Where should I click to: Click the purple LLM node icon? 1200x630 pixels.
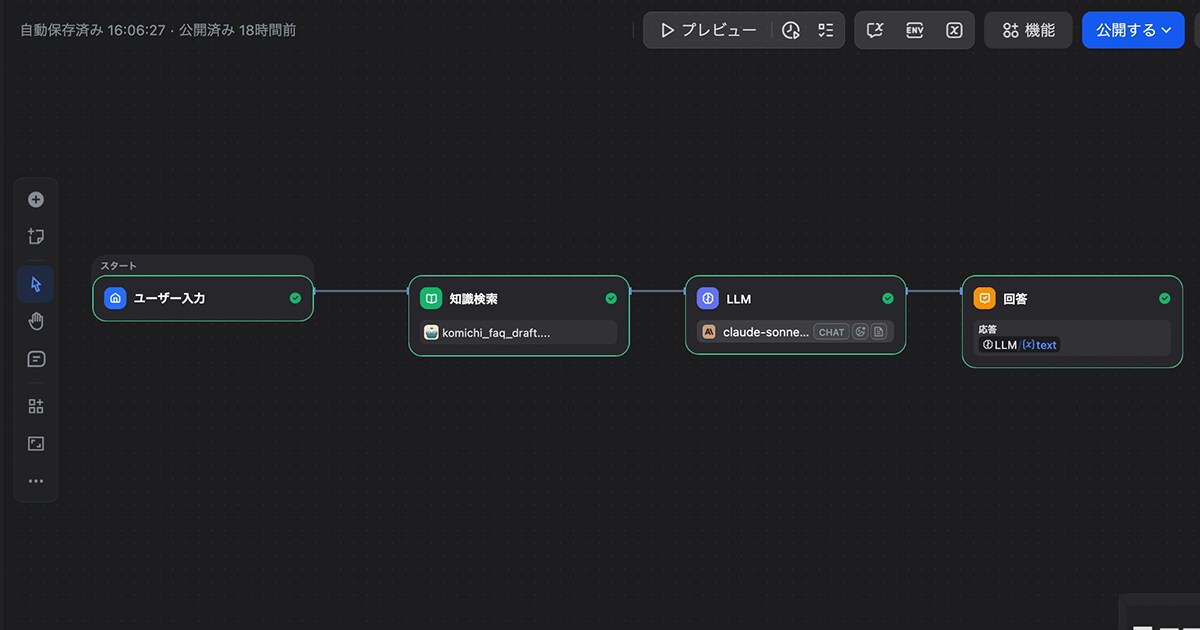pyautogui.click(x=708, y=298)
